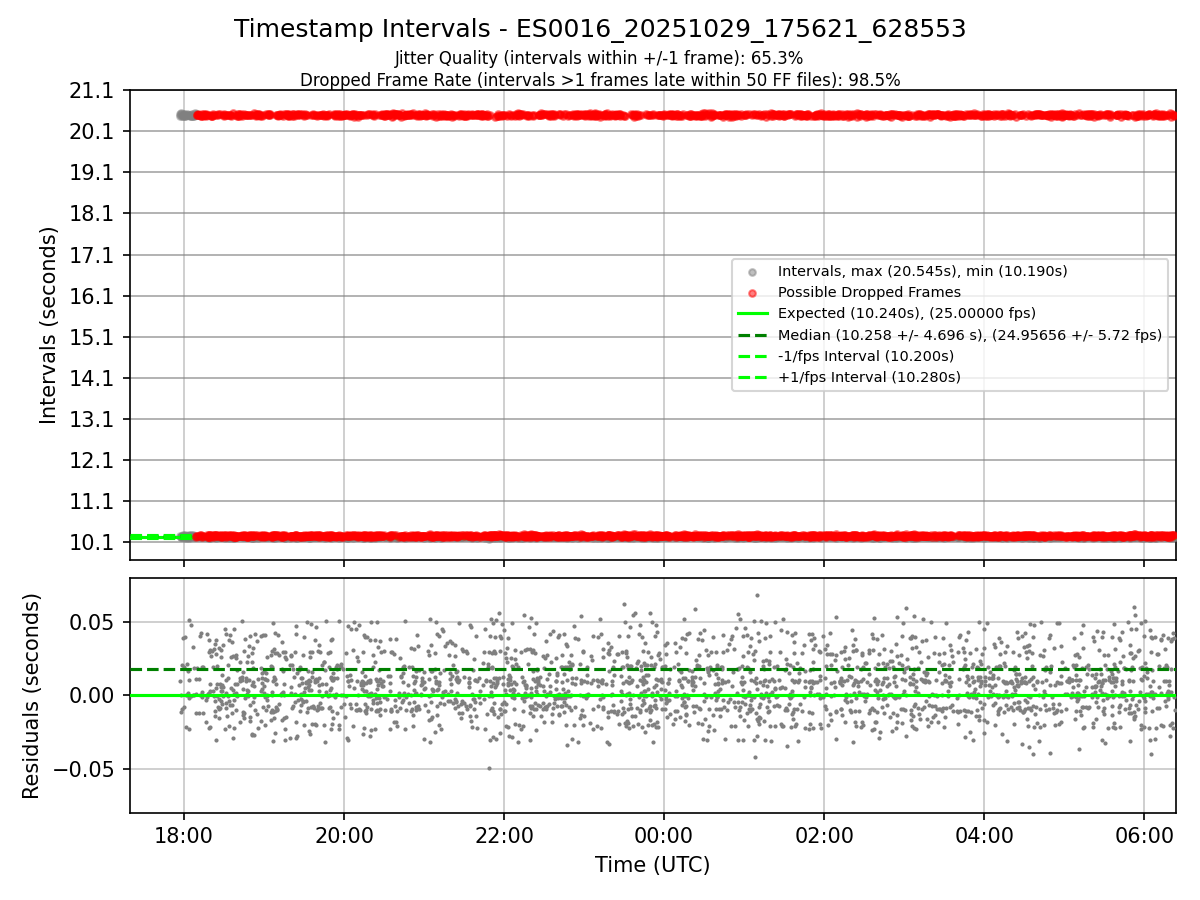
Task: Click the legend entry 'Expected (10.240s), (25.00000 fps)'
Action: click(906, 313)
